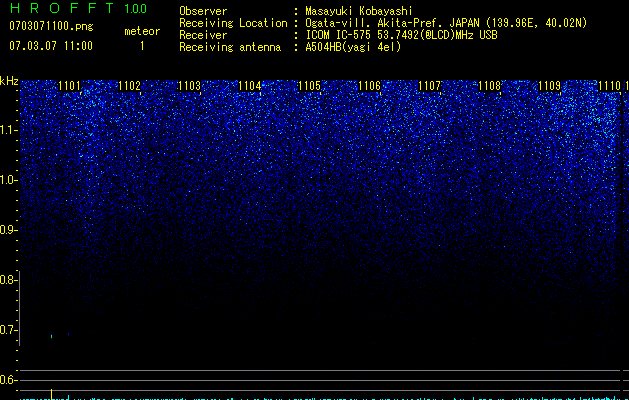Click the meteor count label

coord(142,31)
